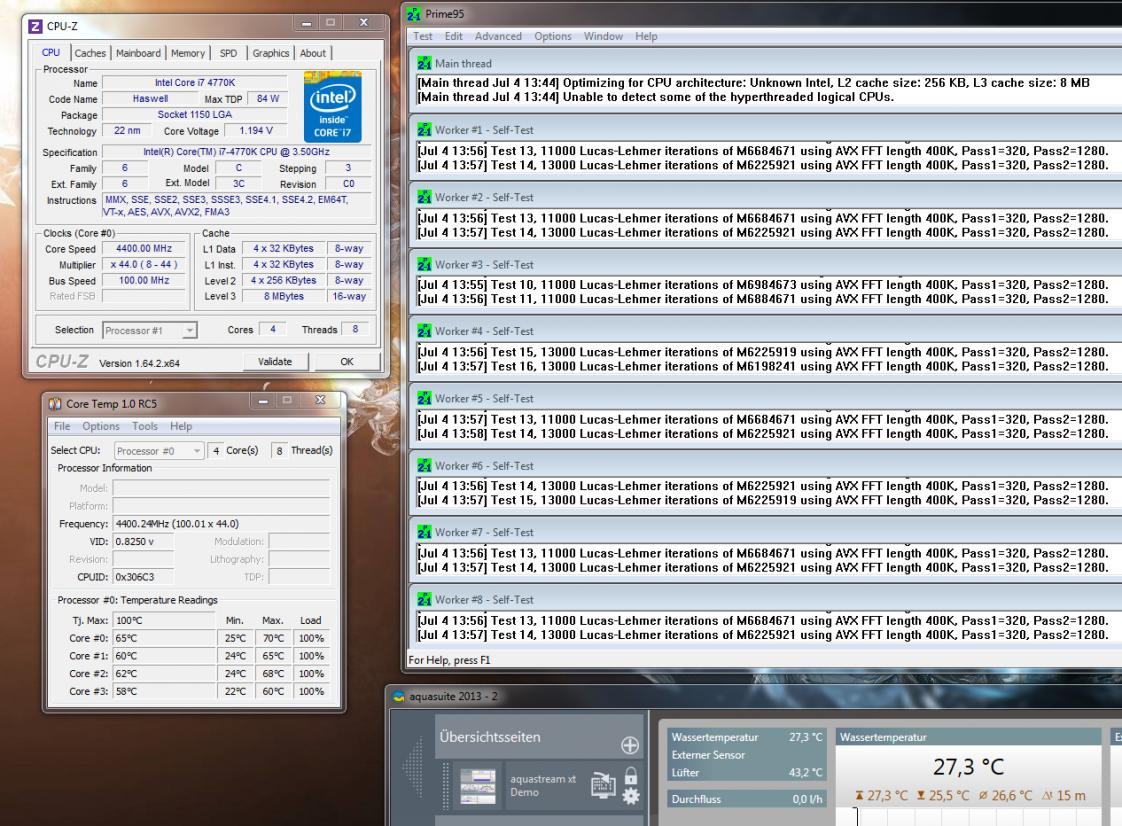Click the Worker #3 Self-Test window icon

424,264
